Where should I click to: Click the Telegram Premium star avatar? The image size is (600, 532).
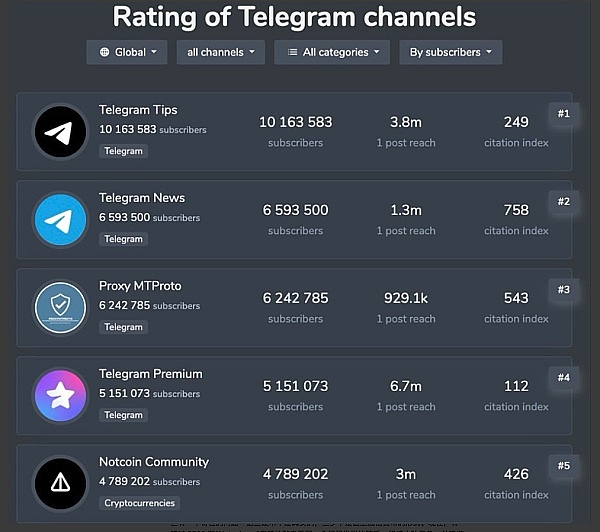coord(60,396)
